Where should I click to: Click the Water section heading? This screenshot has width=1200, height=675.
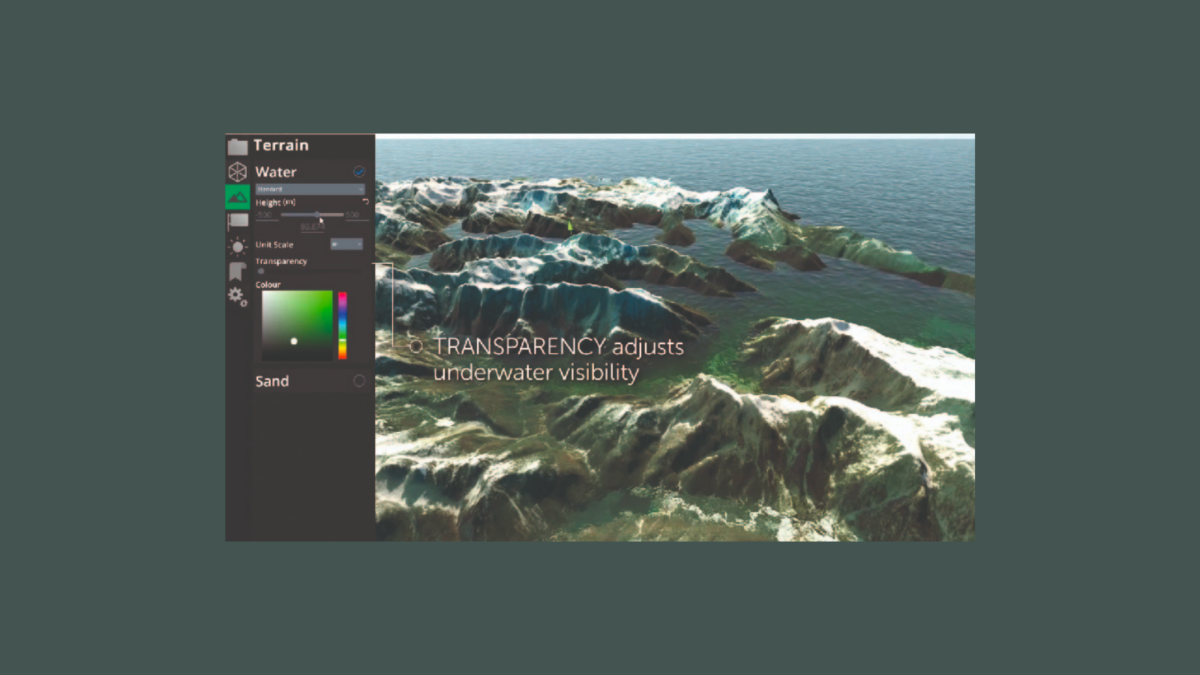point(276,172)
